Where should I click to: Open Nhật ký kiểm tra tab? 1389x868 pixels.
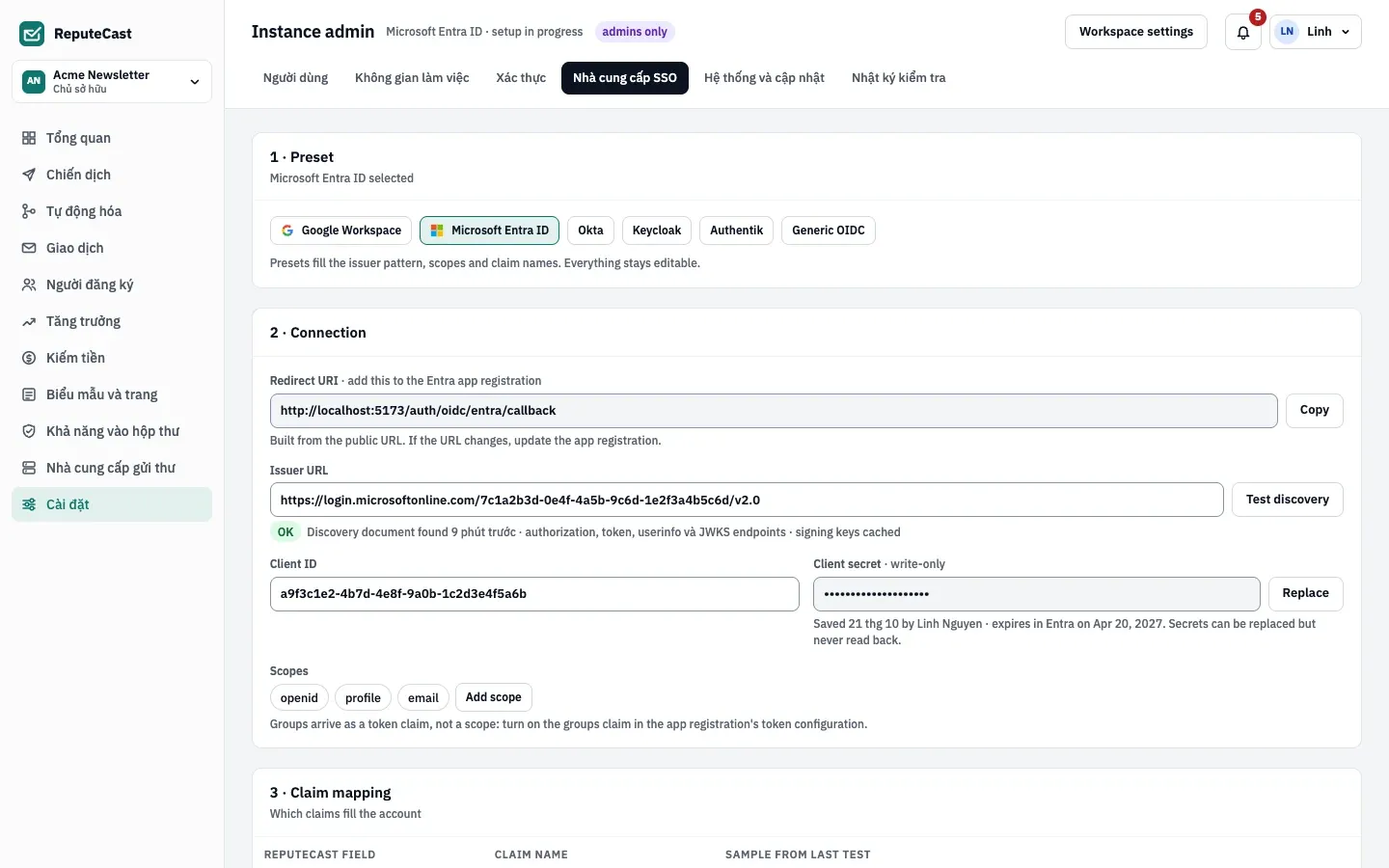(898, 78)
